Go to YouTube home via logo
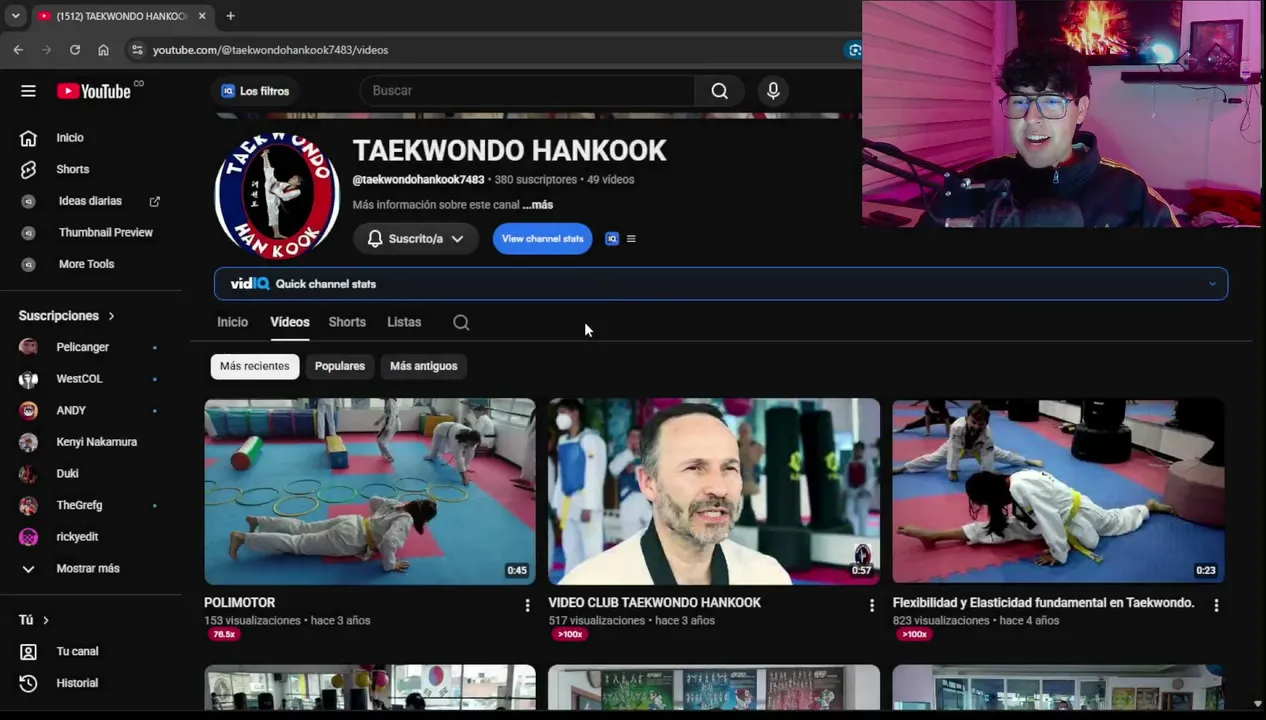The image size is (1266, 720). (94, 91)
